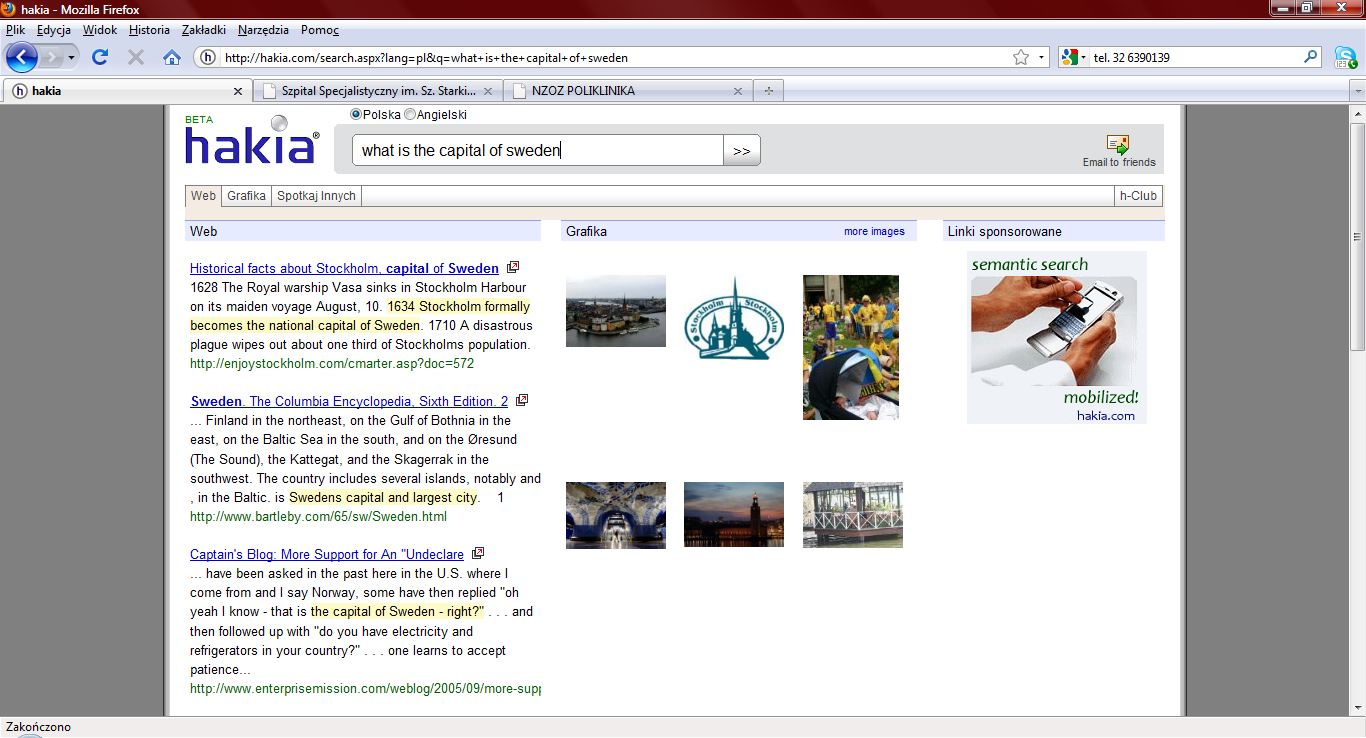Image resolution: width=1366 pixels, height=738 pixels.
Task: Click the bartleby.com result URL text
Action: click(318, 517)
